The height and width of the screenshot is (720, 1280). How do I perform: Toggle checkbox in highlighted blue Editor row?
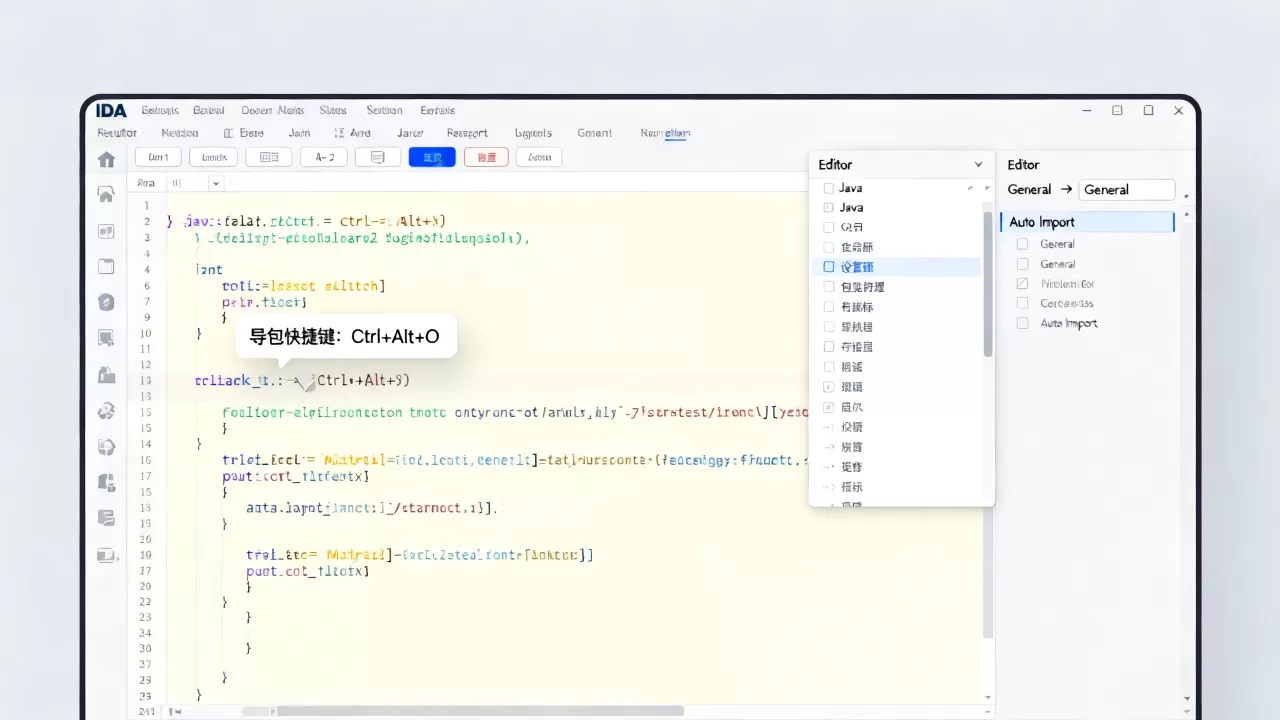[x=828, y=267]
